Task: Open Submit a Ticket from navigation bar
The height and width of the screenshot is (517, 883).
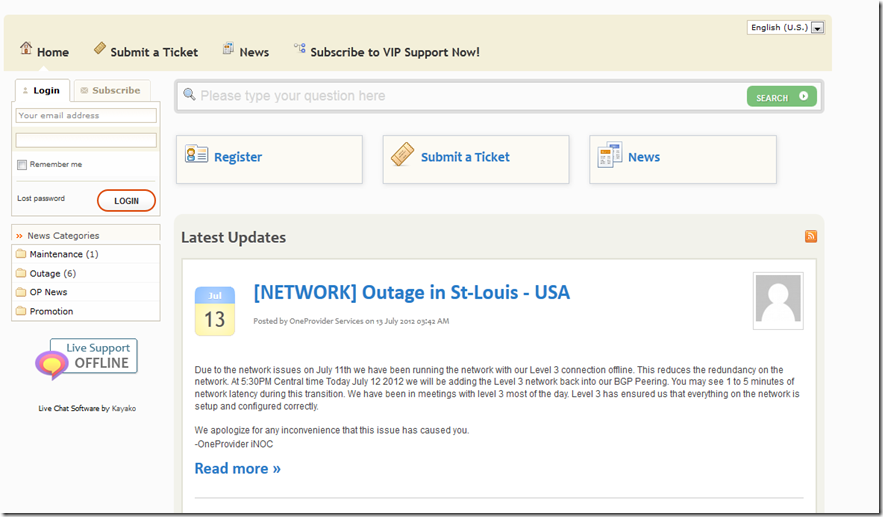Action: [x=154, y=52]
